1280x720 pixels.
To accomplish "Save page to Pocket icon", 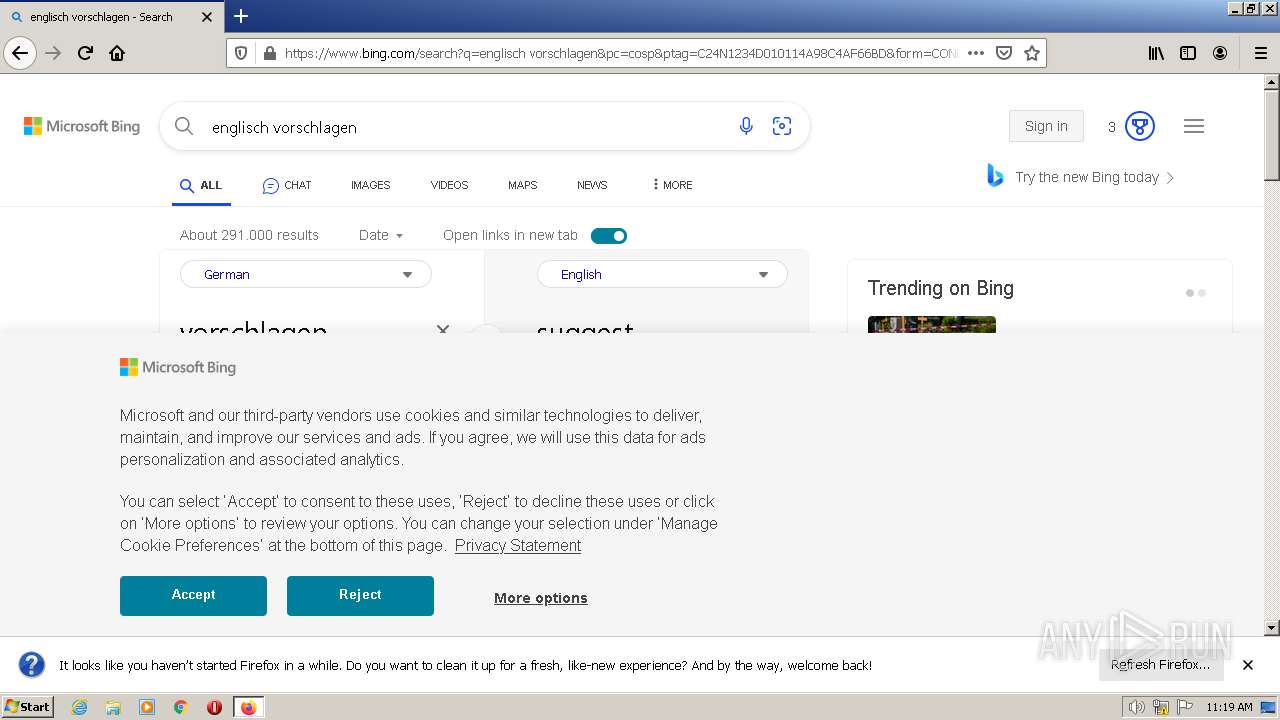I will coord(1004,53).
